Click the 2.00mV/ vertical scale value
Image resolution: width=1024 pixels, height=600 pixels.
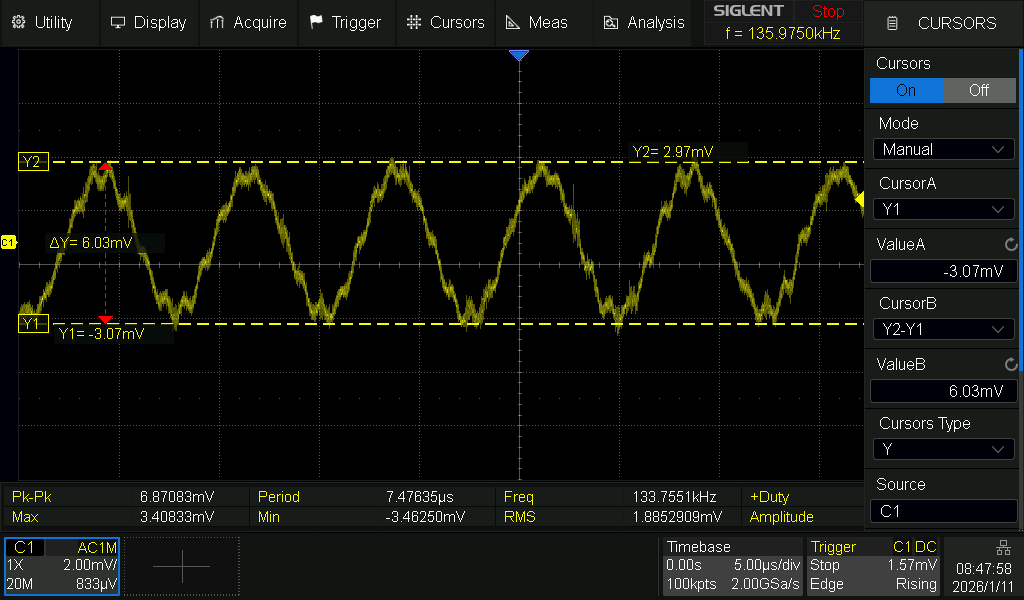[90, 565]
